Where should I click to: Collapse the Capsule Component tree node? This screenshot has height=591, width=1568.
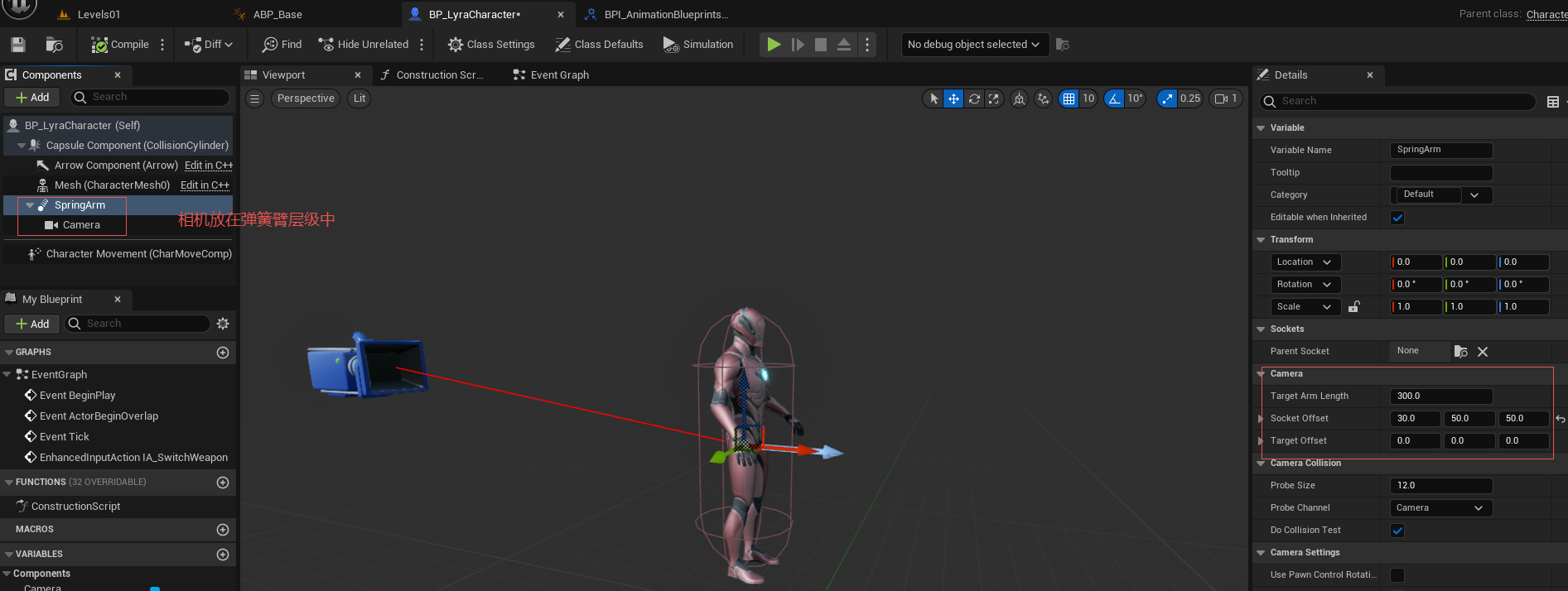click(x=22, y=145)
